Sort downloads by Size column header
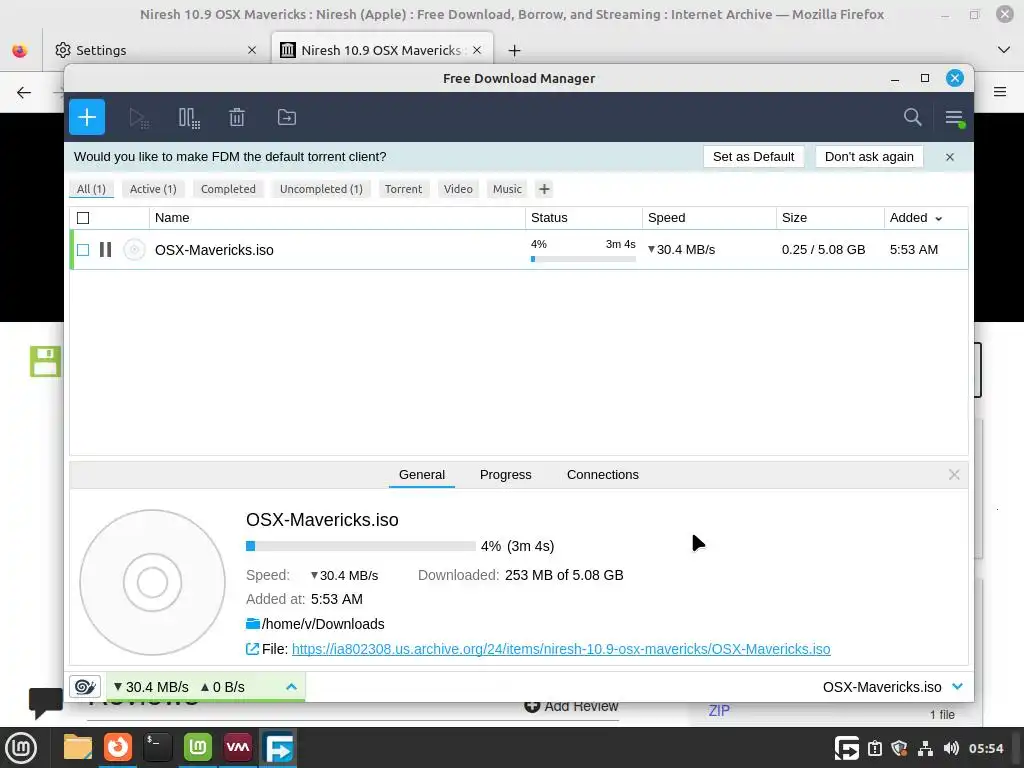The height and width of the screenshot is (768, 1024). pos(830,218)
